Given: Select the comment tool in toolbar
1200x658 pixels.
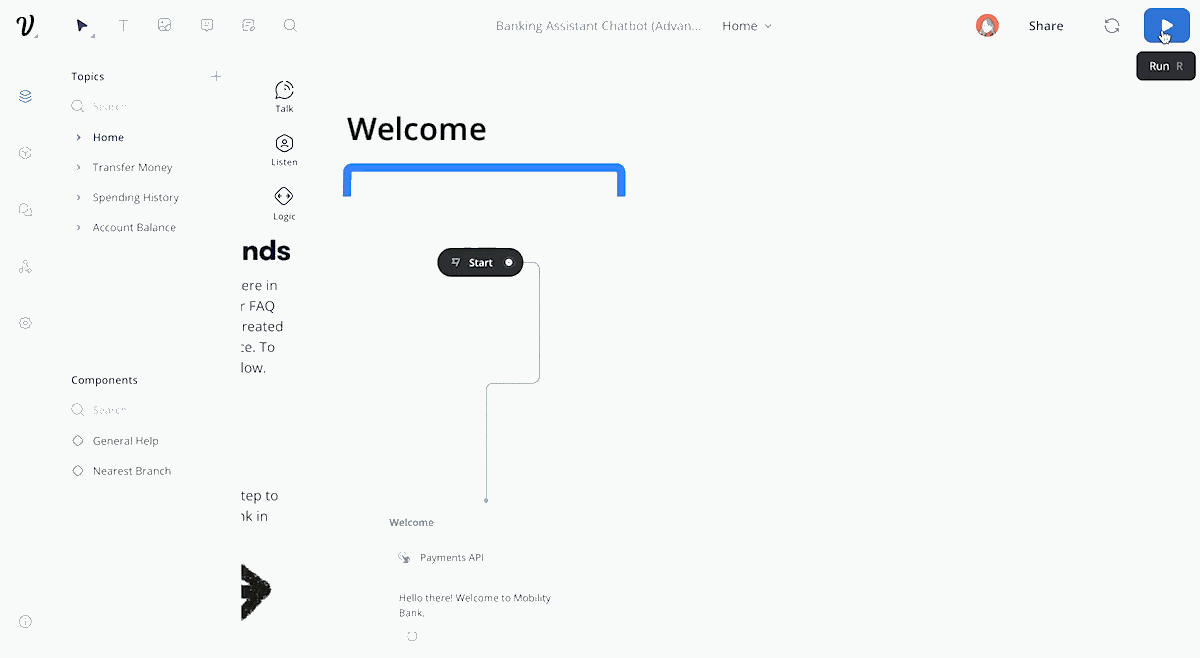Looking at the screenshot, I should 207,26.
